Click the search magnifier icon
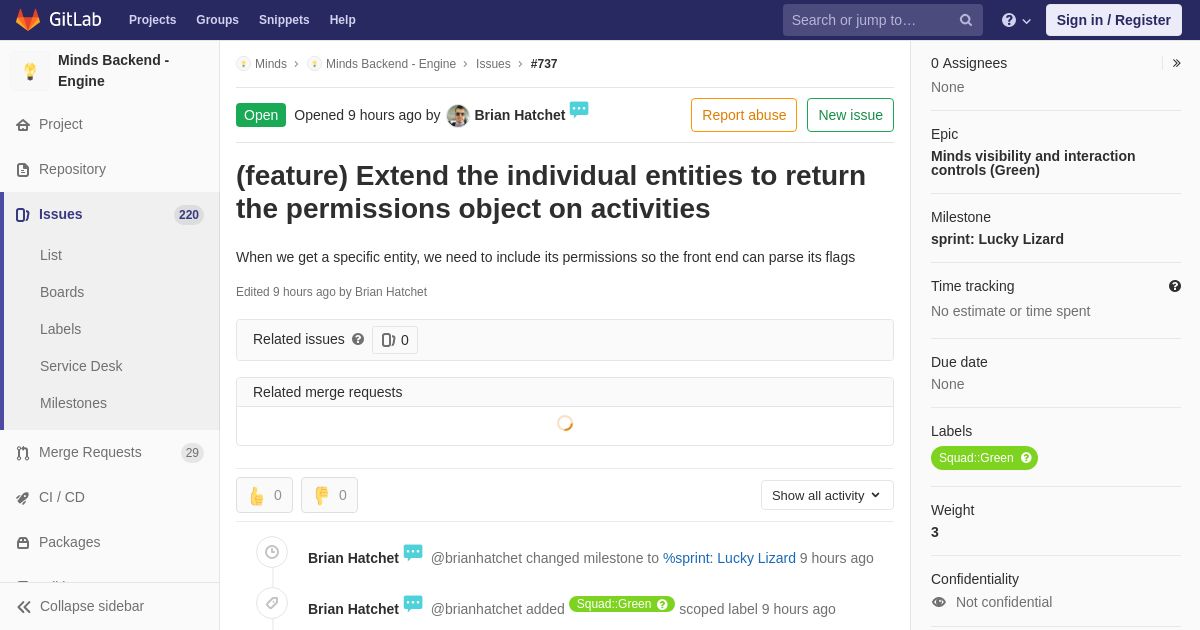Screen dimensions: 1200x630 965,20
